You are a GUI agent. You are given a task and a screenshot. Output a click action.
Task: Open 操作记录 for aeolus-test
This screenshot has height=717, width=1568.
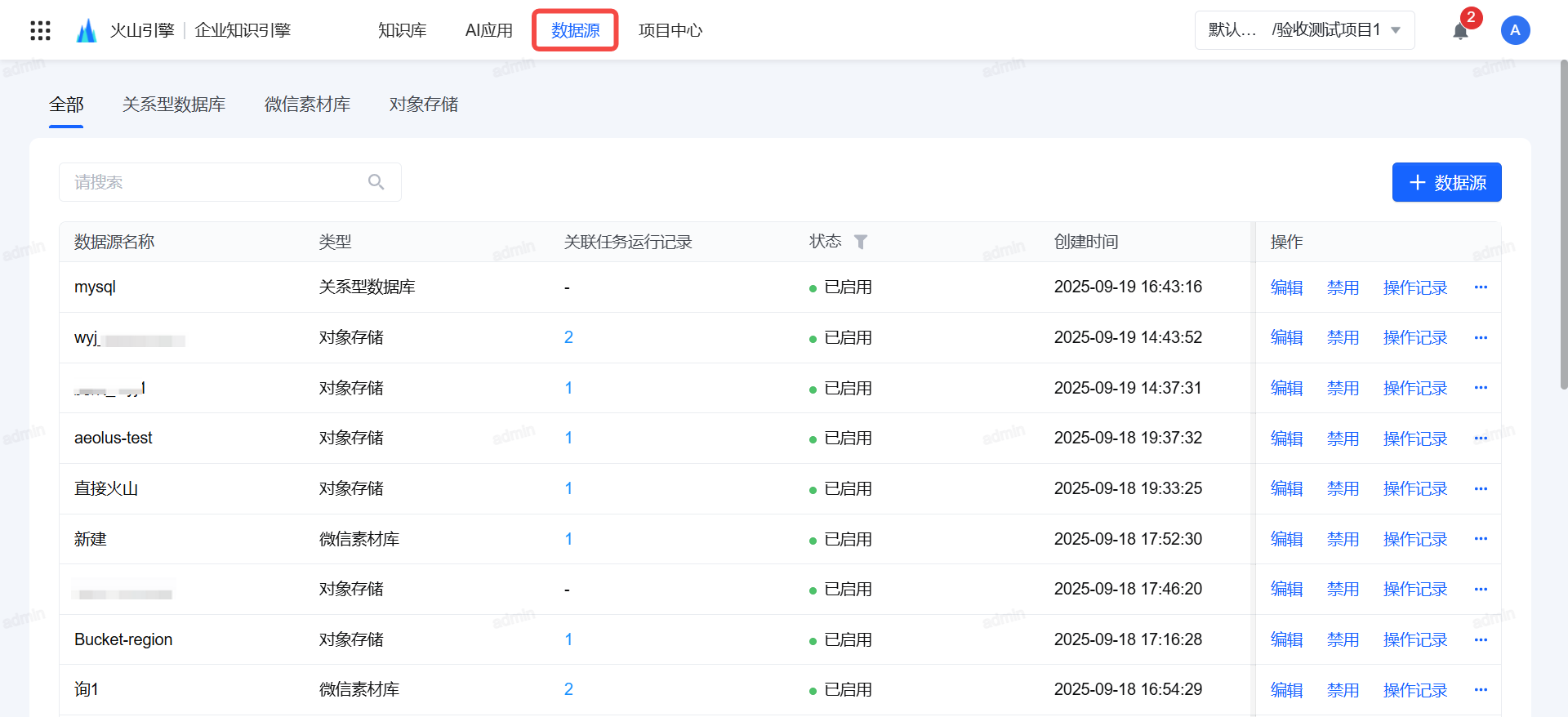(1414, 439)
